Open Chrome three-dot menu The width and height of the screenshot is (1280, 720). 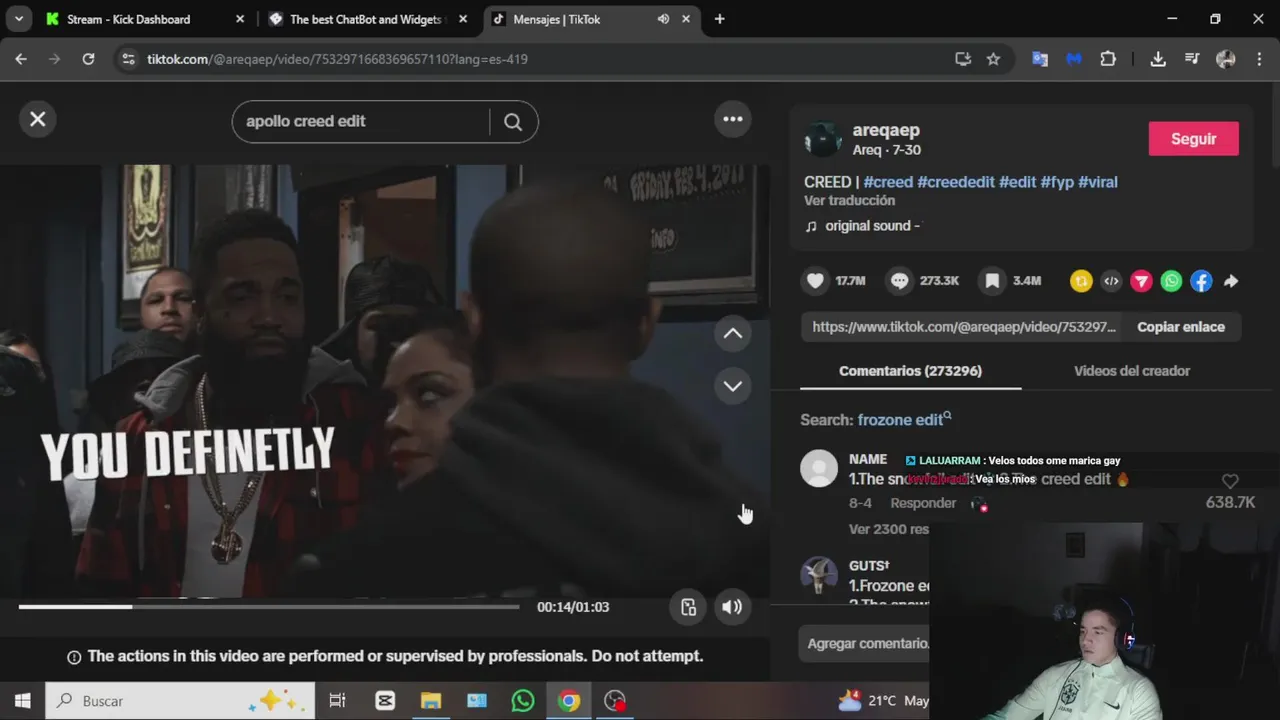click(1259, 59)
